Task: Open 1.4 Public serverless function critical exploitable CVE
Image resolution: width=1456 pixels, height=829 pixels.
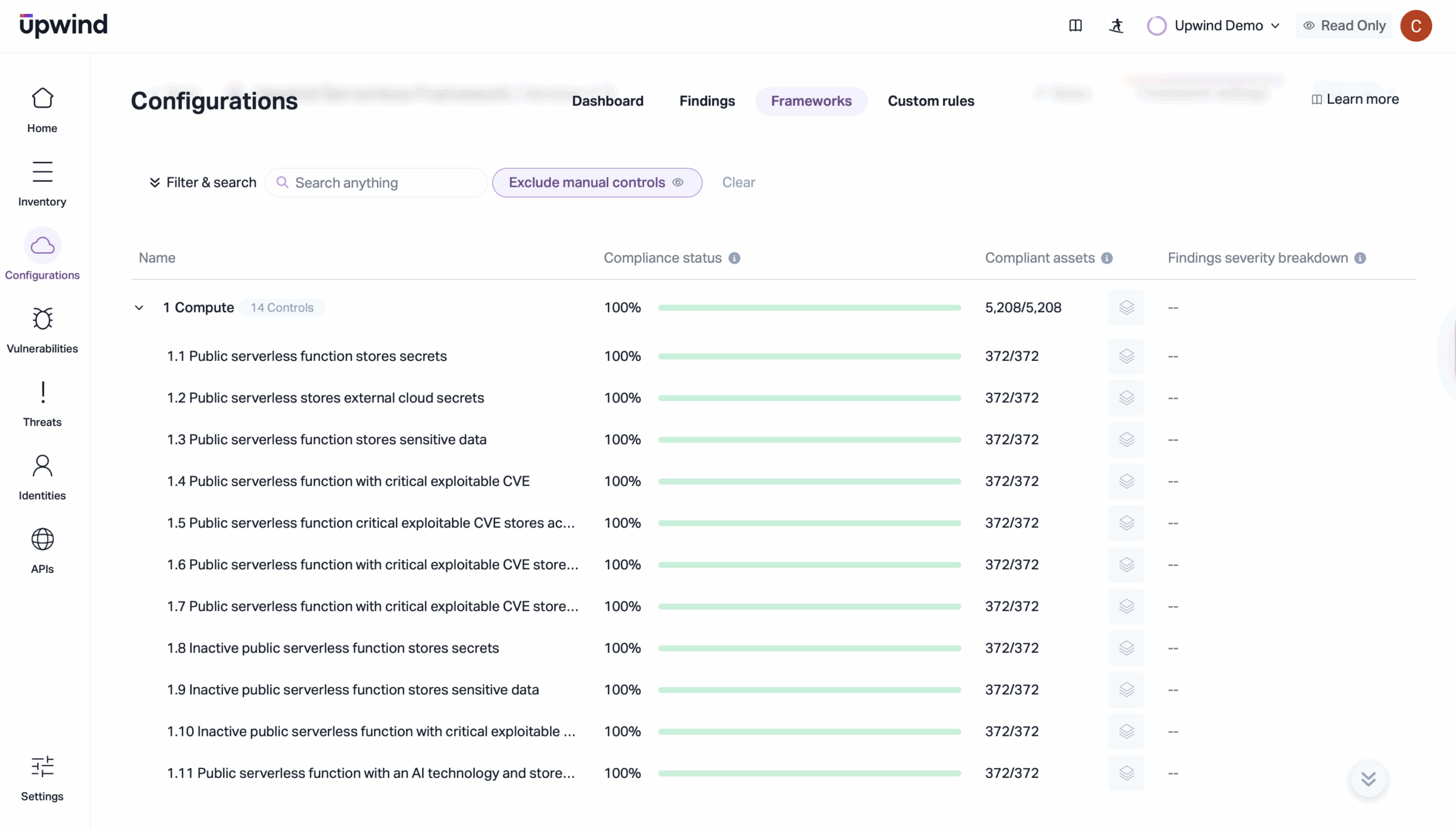Action: [348, 481]
